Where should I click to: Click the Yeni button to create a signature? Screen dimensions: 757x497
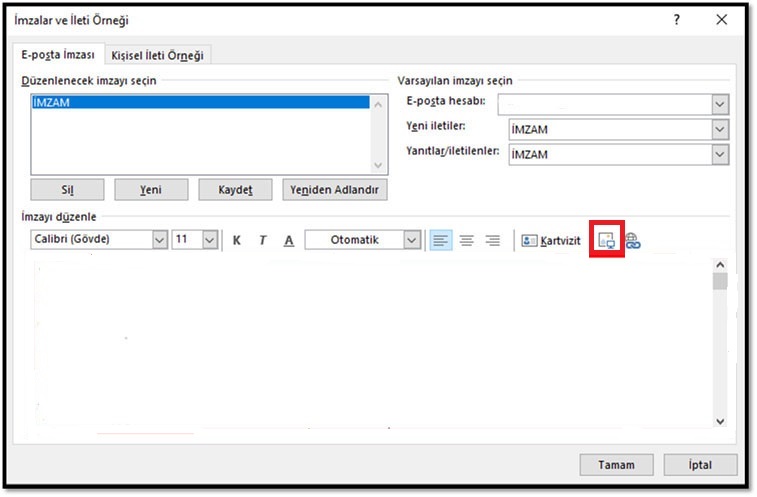click(151, 189)
